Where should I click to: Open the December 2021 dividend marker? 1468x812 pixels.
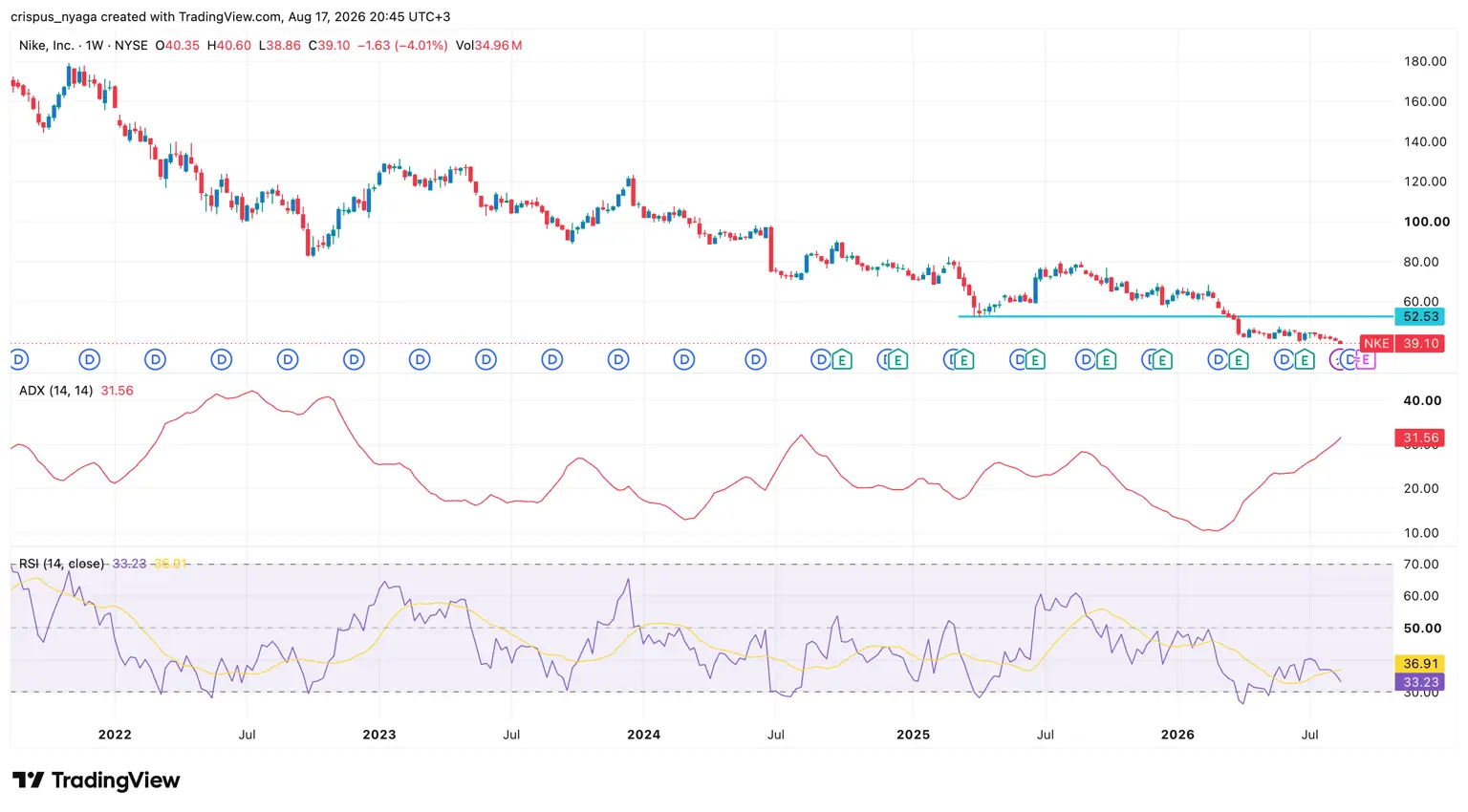[x=89, y=360]
